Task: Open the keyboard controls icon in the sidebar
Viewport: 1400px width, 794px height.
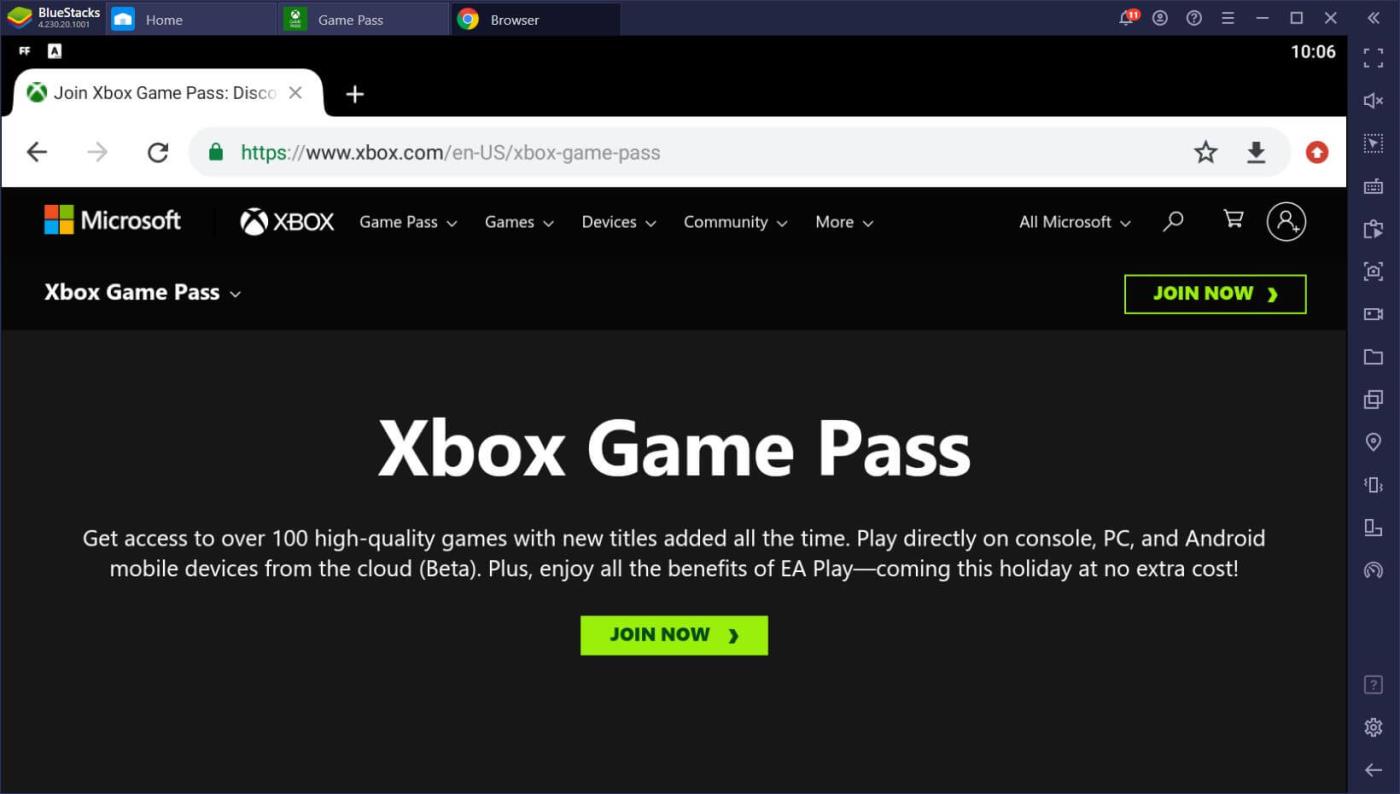Action: (x=1373, y=186)
